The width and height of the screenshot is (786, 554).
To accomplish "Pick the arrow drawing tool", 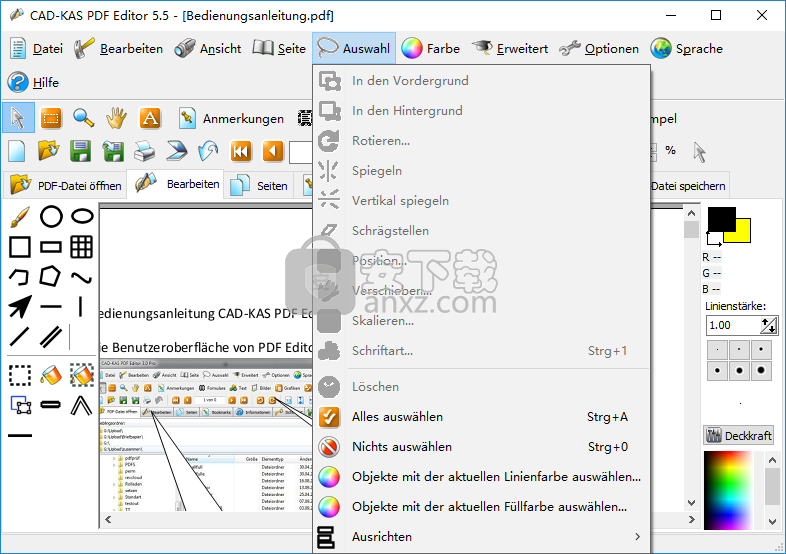I will [x=20, y=307].
